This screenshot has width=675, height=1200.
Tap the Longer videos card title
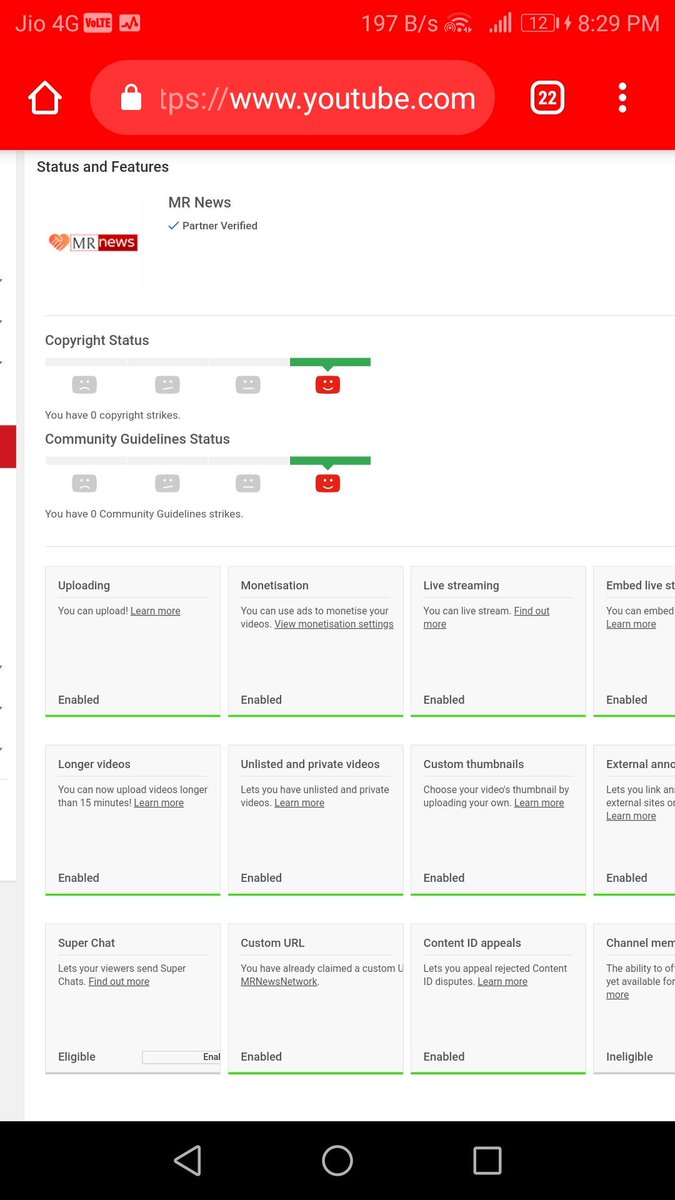[94, 764]
